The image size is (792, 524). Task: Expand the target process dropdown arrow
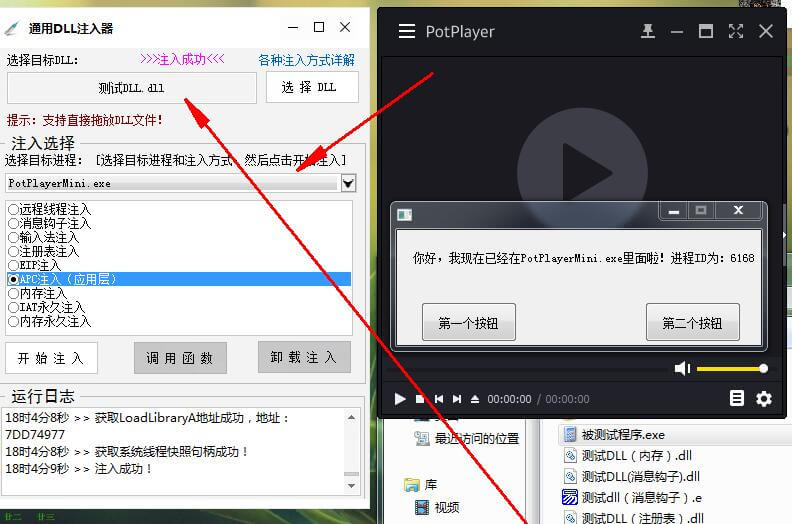click(x=349, y=183)
